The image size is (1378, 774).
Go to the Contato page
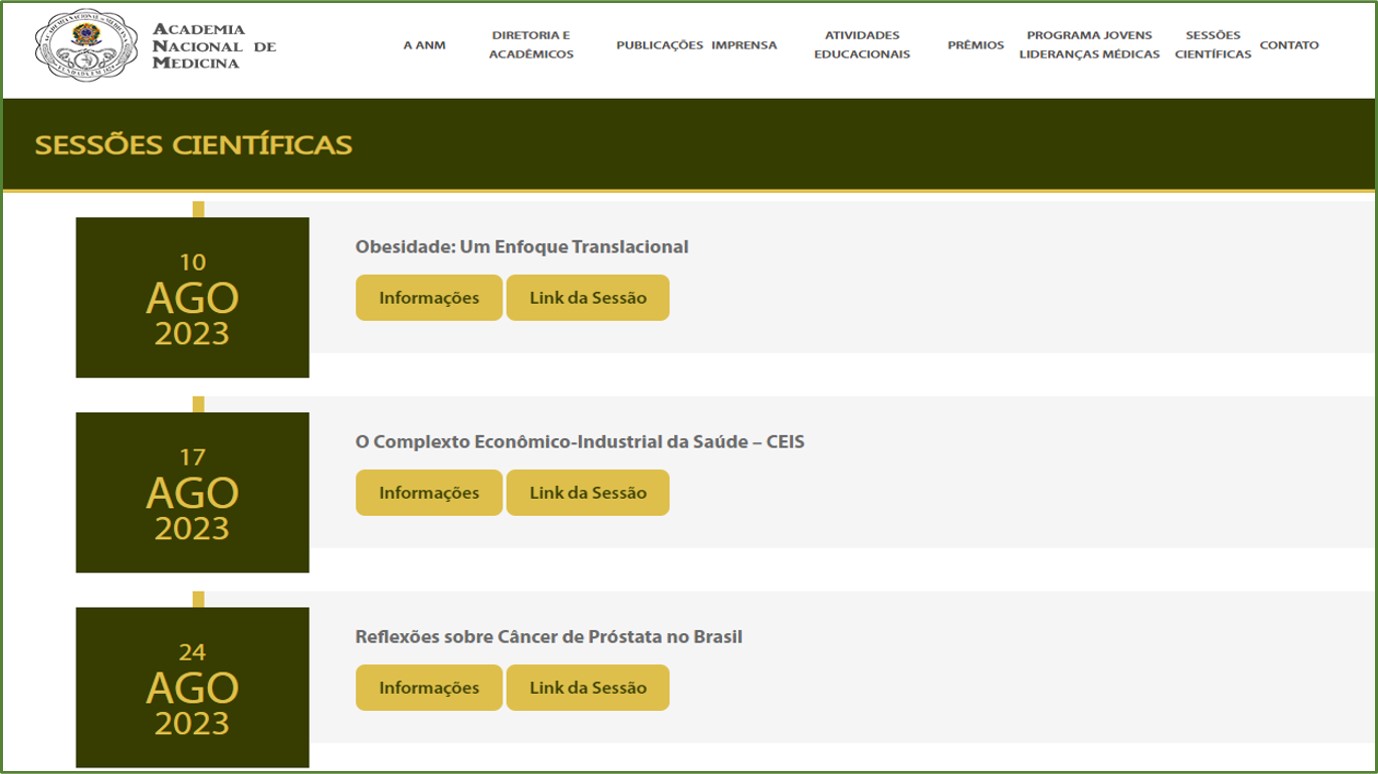pyautogui.click(x=1289, y=45)
